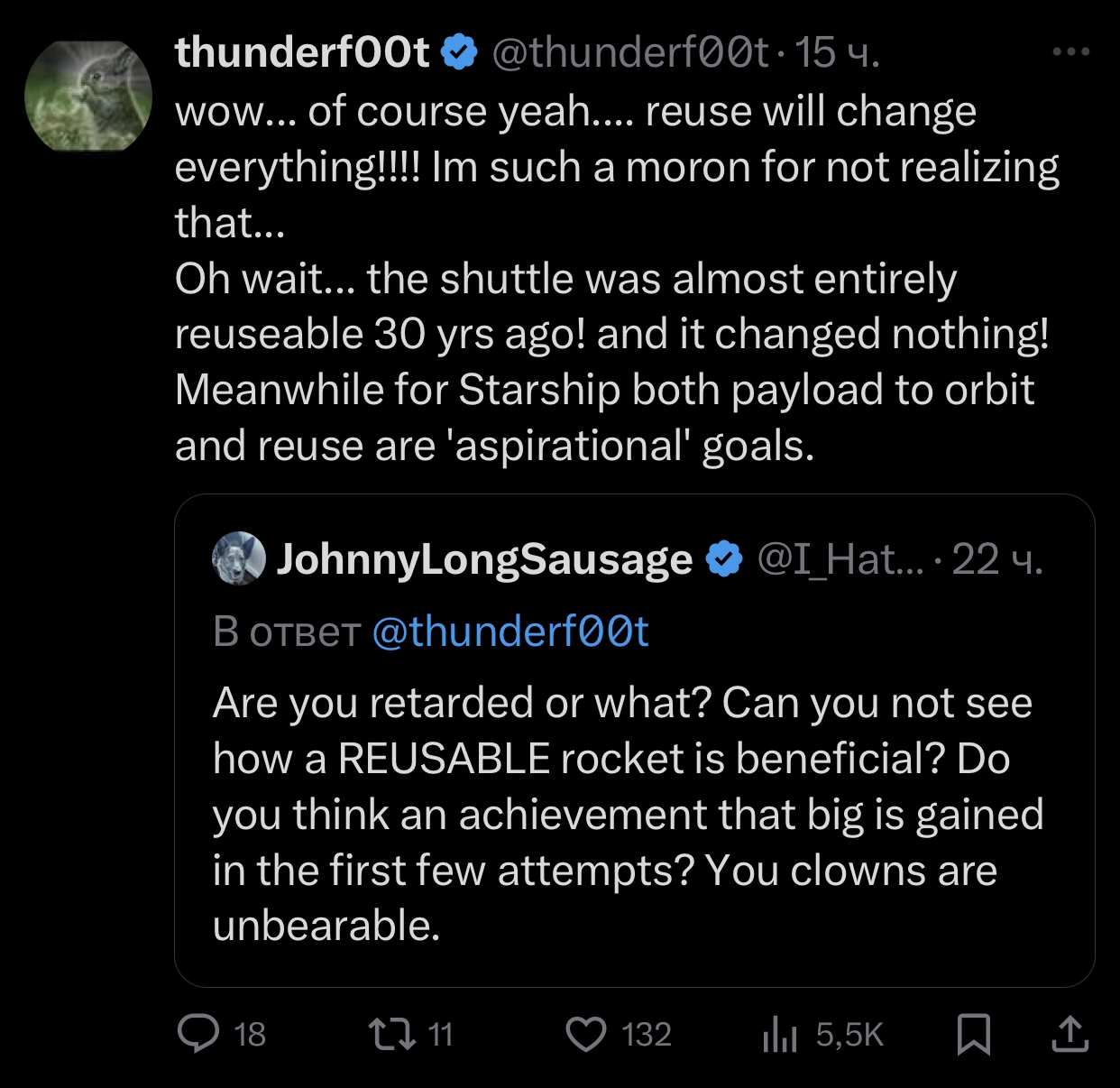
Task: Click thunderf00t's blue verified badge
Action: coord(459,52)
